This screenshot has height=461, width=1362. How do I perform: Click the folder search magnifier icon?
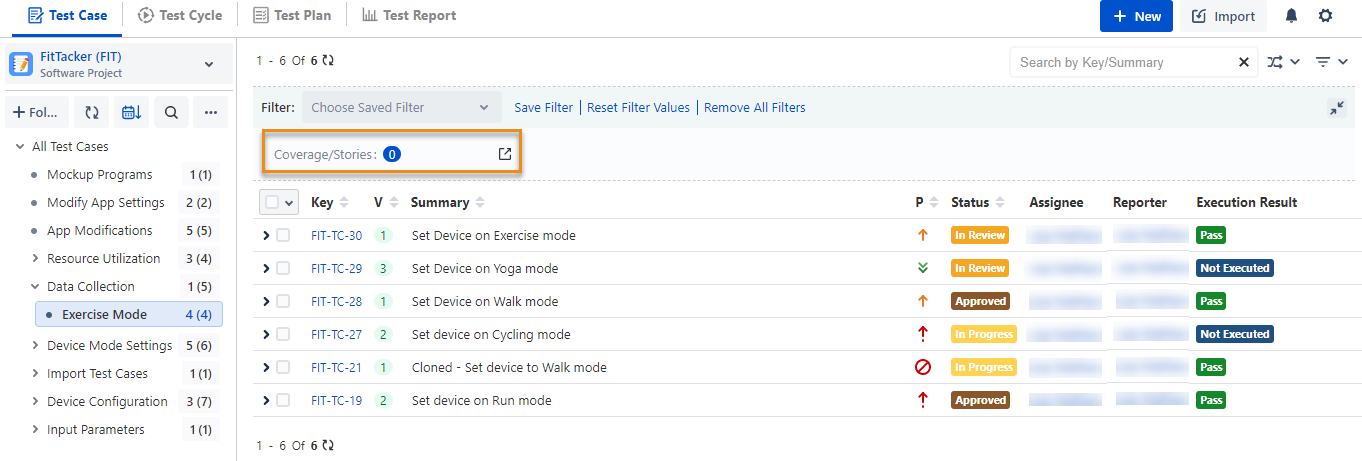(171, 113)
